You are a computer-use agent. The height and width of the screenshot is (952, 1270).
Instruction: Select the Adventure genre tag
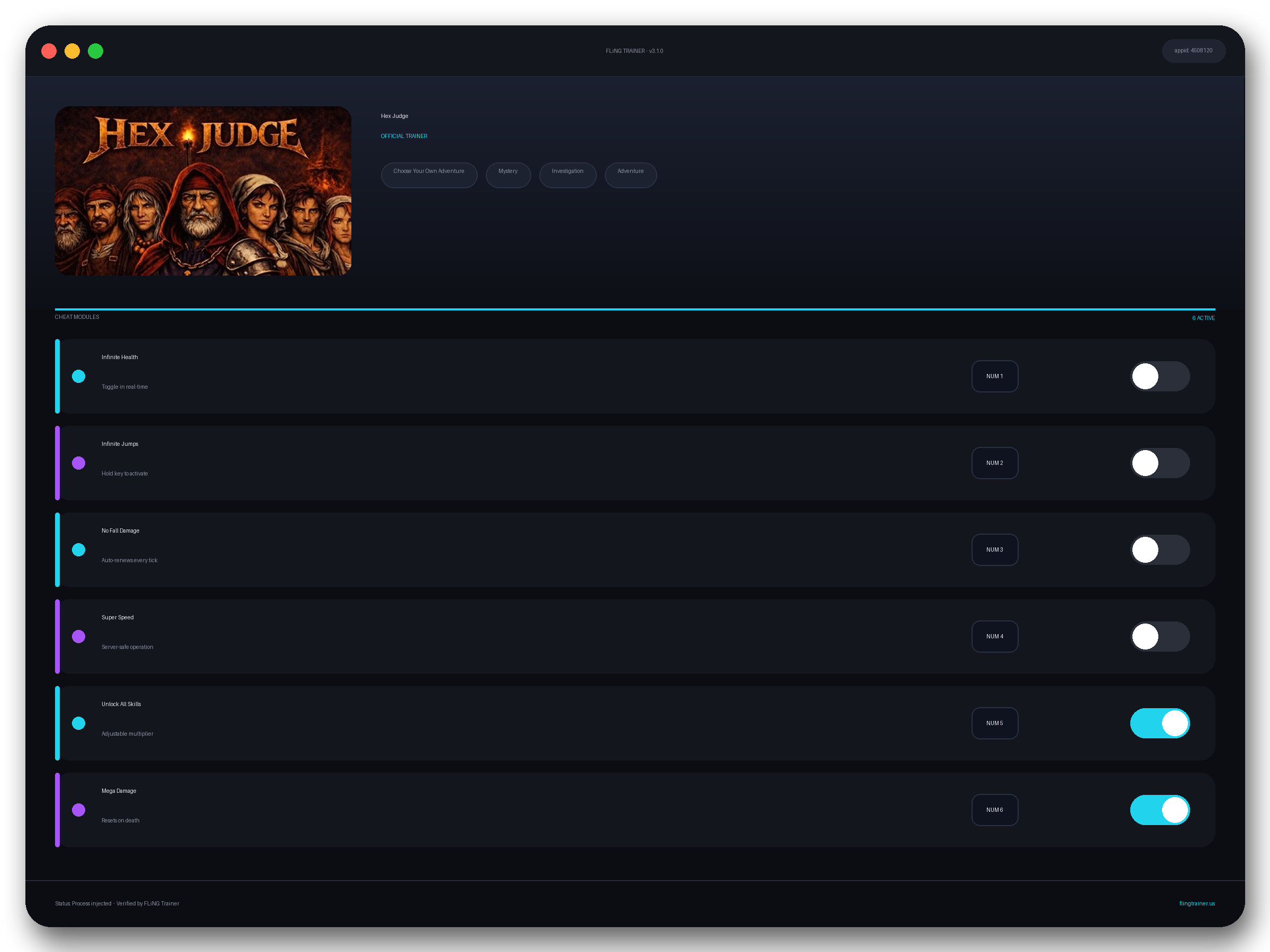click(x=630, y=175)
